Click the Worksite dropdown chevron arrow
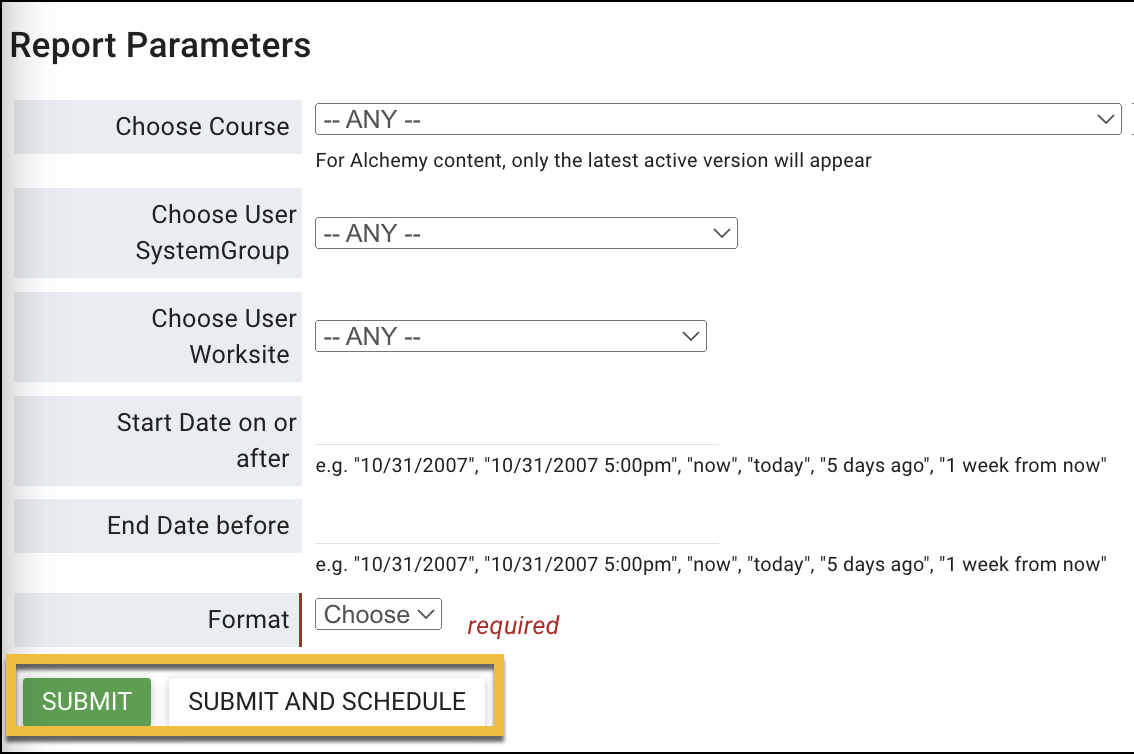The width and height of the screenshot is (1134, 754). (691, 336)
